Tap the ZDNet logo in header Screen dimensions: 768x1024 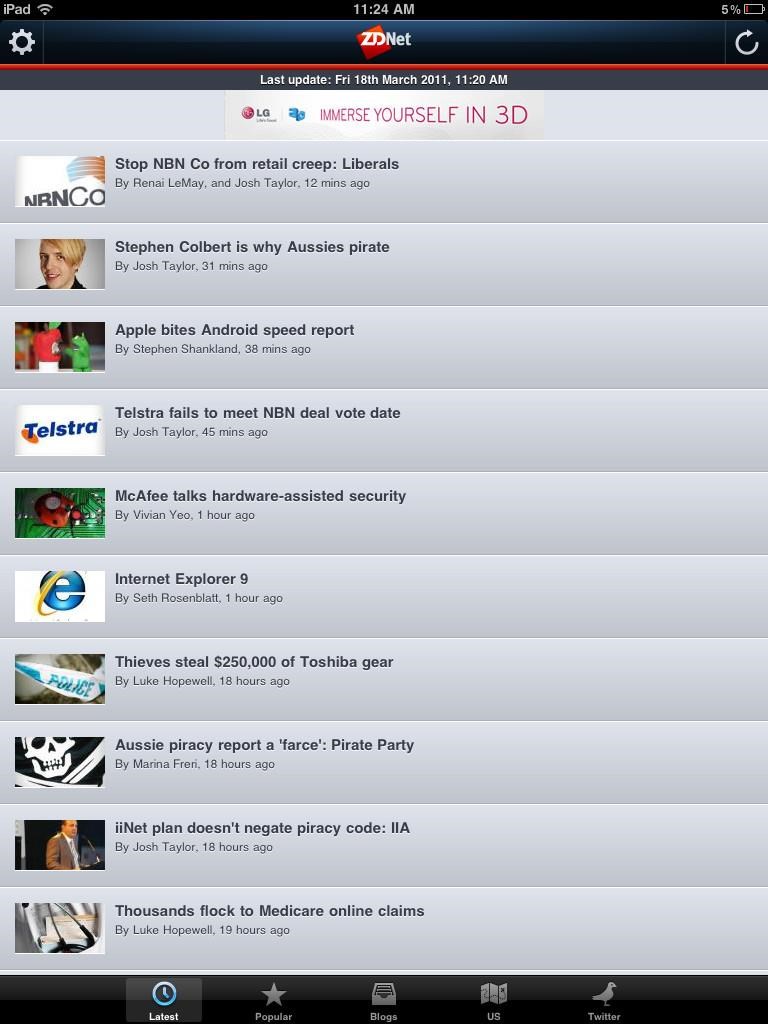tap(384, 40)
